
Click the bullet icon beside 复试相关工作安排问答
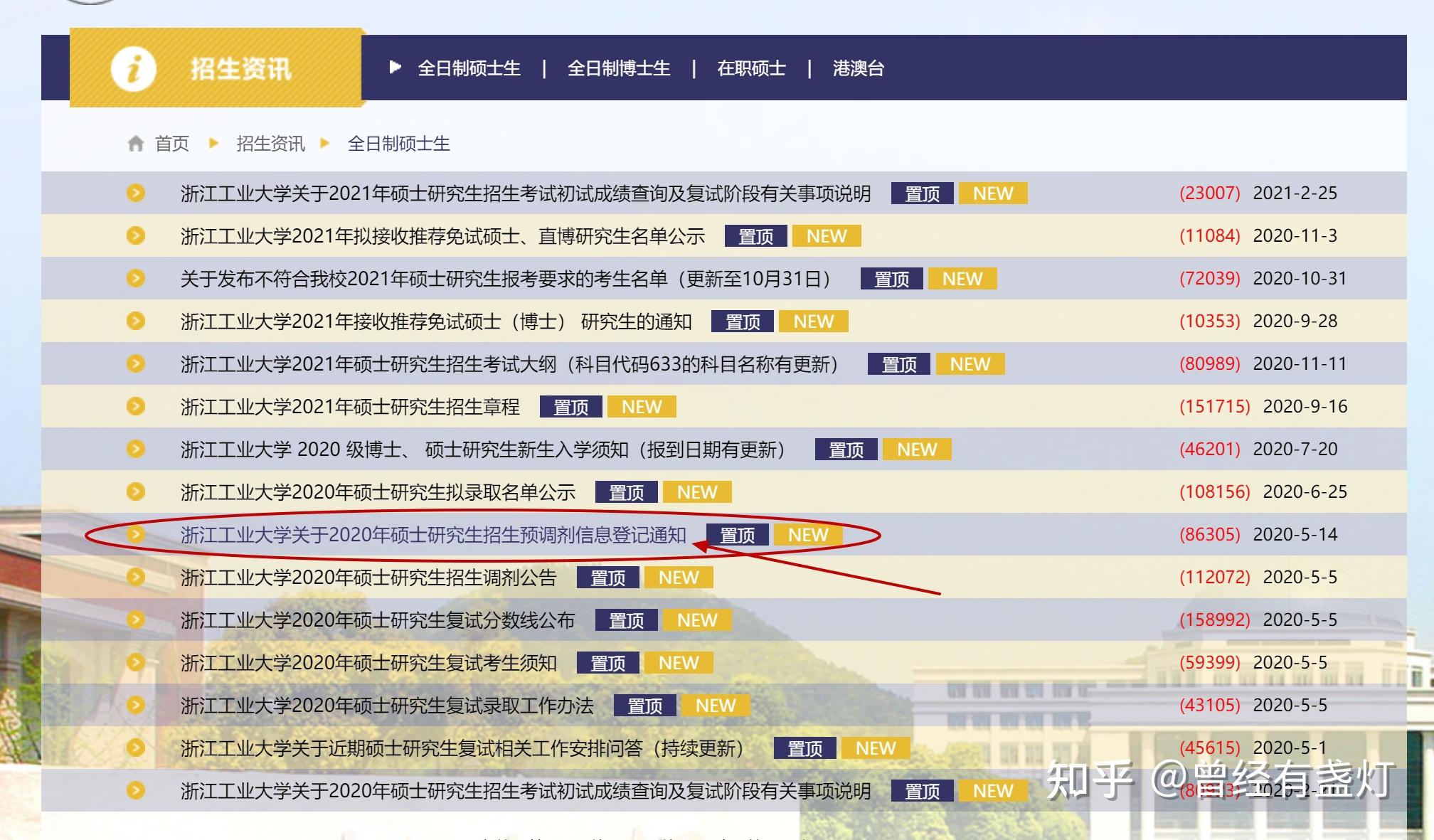136,748
